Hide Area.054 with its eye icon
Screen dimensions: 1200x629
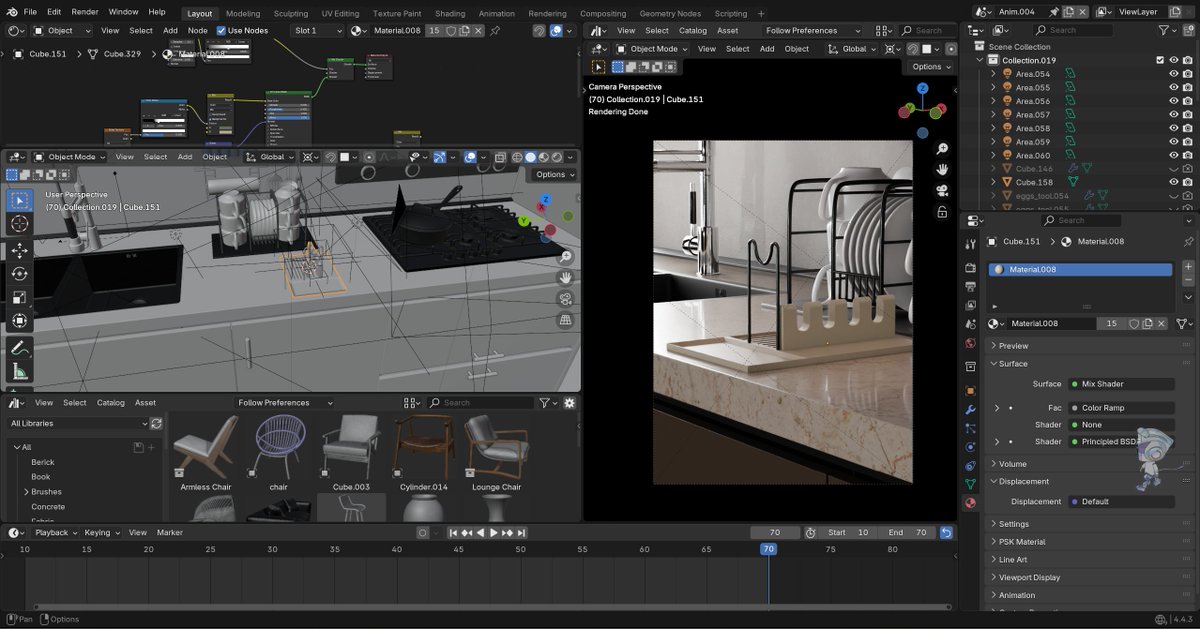click(x=1173, y=74)
